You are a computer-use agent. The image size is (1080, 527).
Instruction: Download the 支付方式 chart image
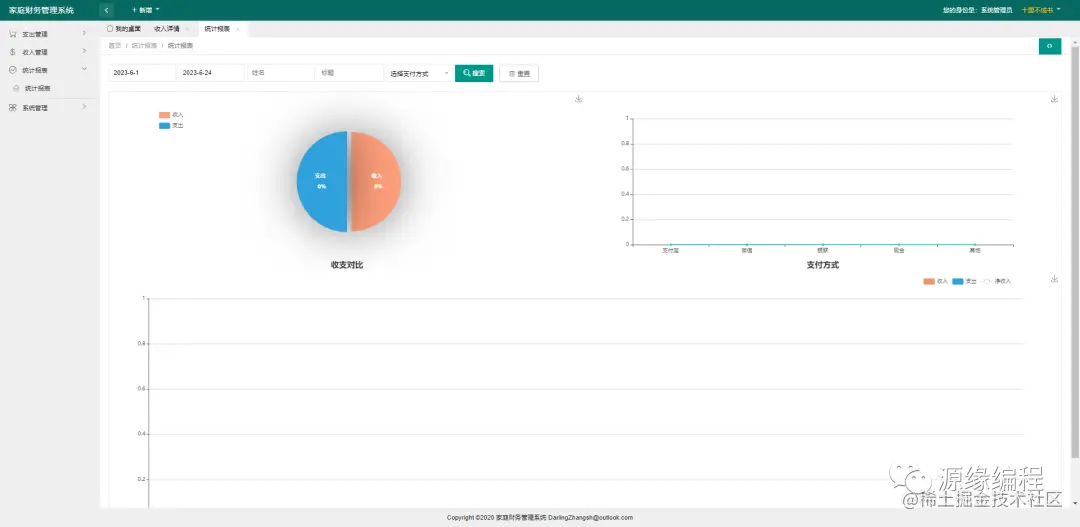(1054, 99)
